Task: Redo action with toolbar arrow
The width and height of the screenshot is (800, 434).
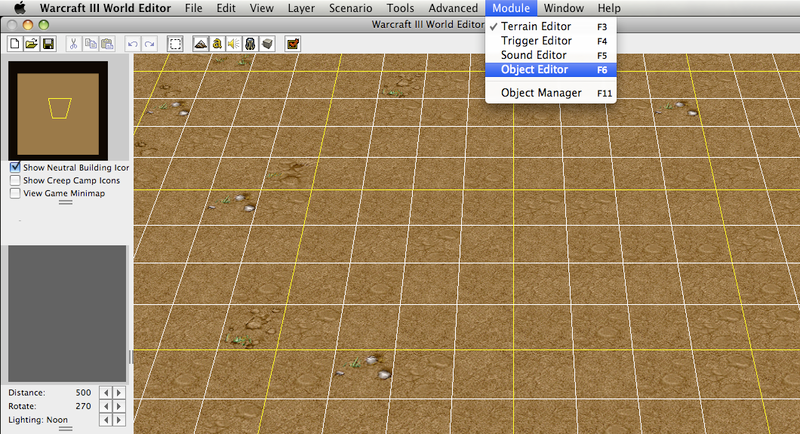Action: pyautogui.click(x=149, y=44)
